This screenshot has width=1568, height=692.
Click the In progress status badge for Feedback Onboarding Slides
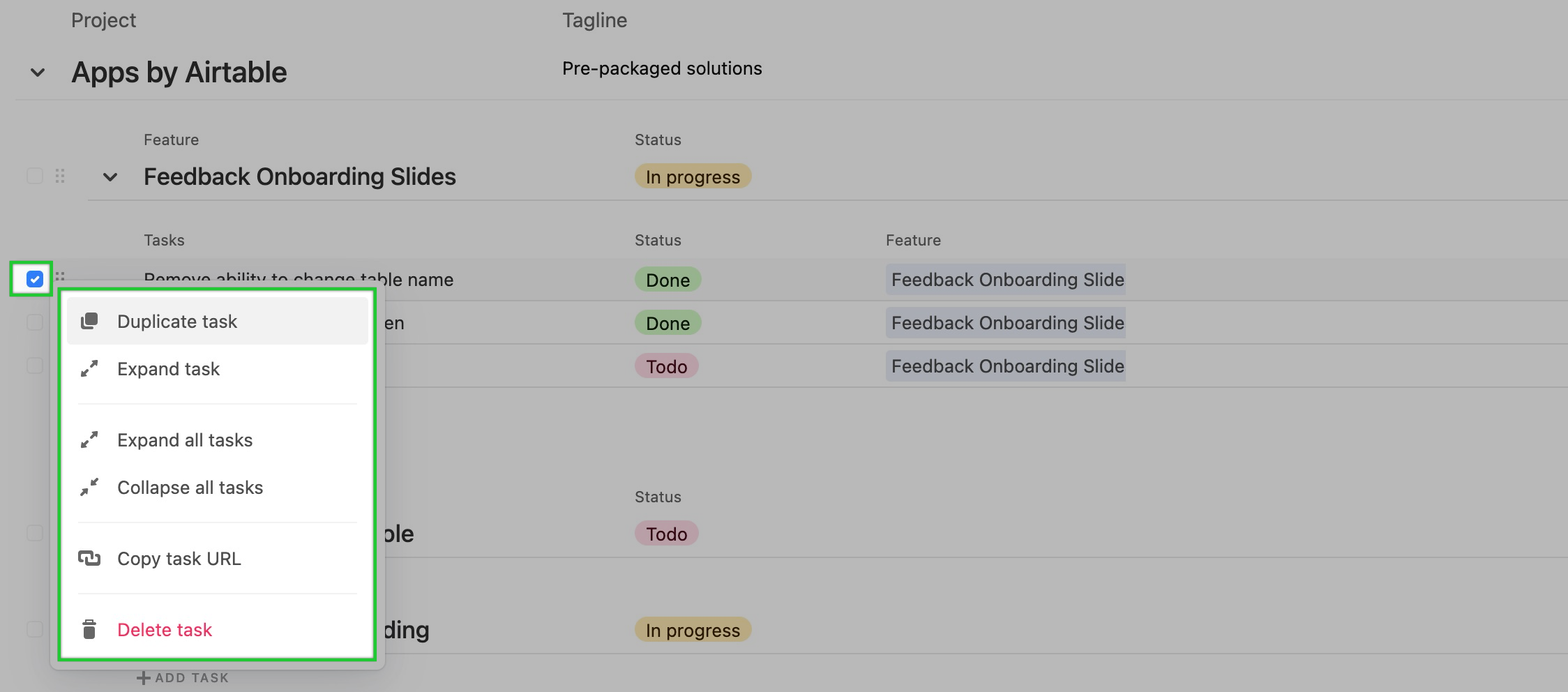[x=693, y=176]
